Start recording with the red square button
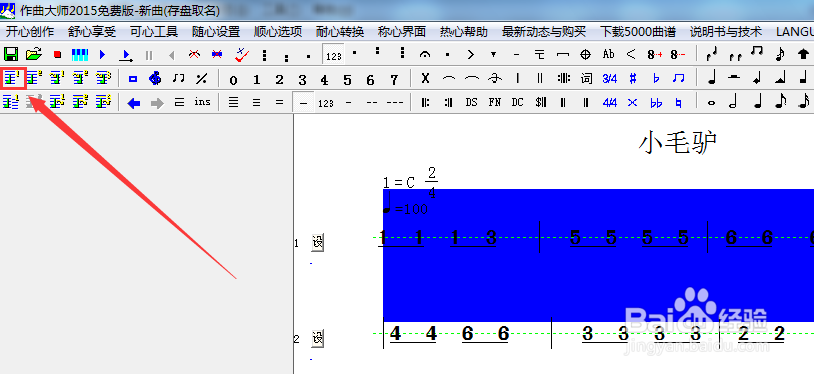The height and width of the screenshot is (374, 814). (x=57, y=54)
